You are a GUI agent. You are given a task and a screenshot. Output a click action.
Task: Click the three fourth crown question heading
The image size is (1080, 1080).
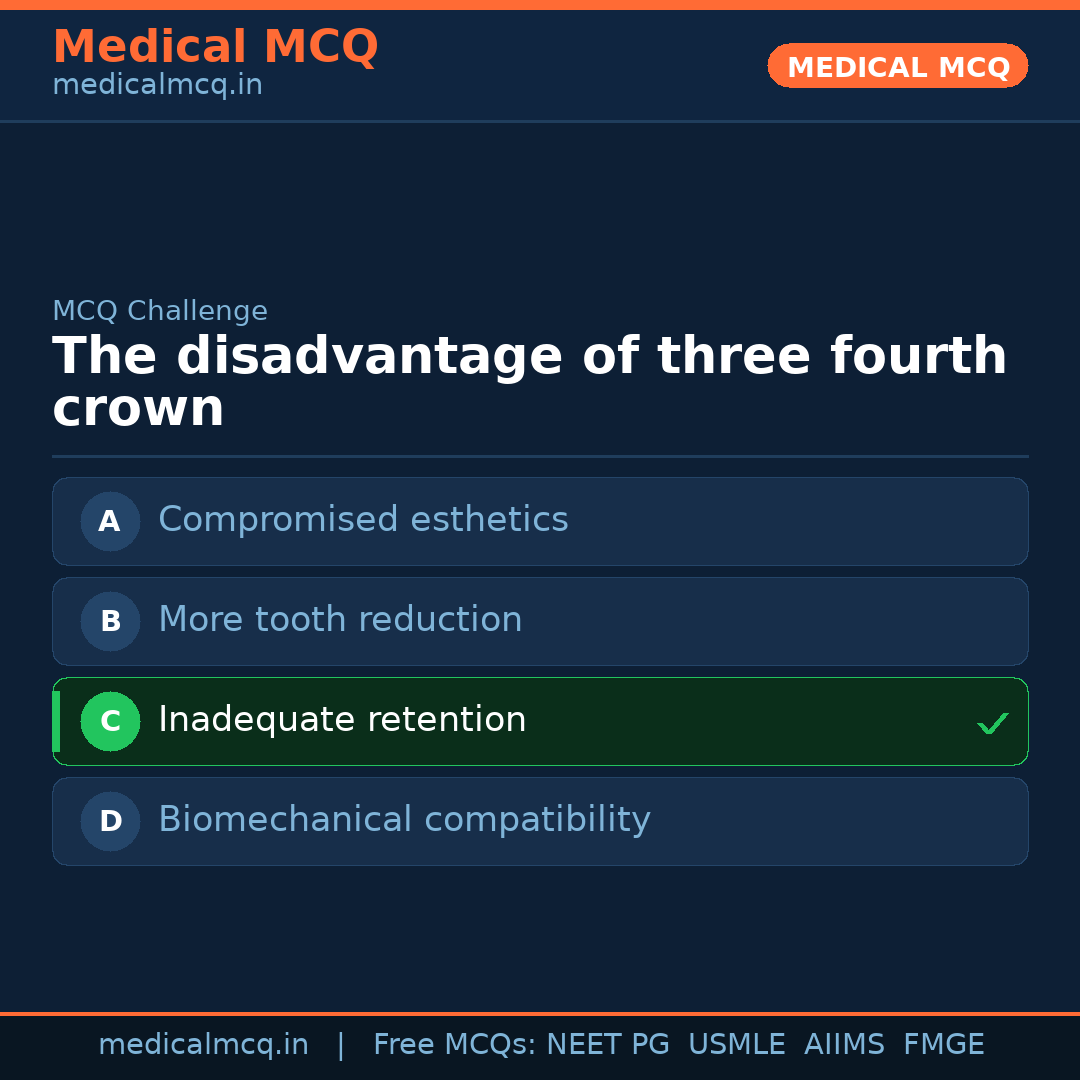click(529, 382)
